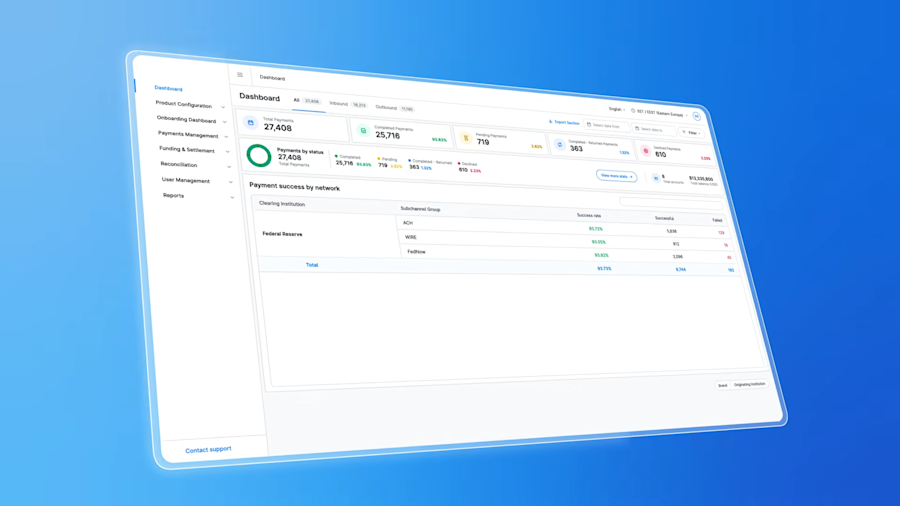Click the ACH row
Viewport: 900px width, 506px height.
[x=563, y=227]
